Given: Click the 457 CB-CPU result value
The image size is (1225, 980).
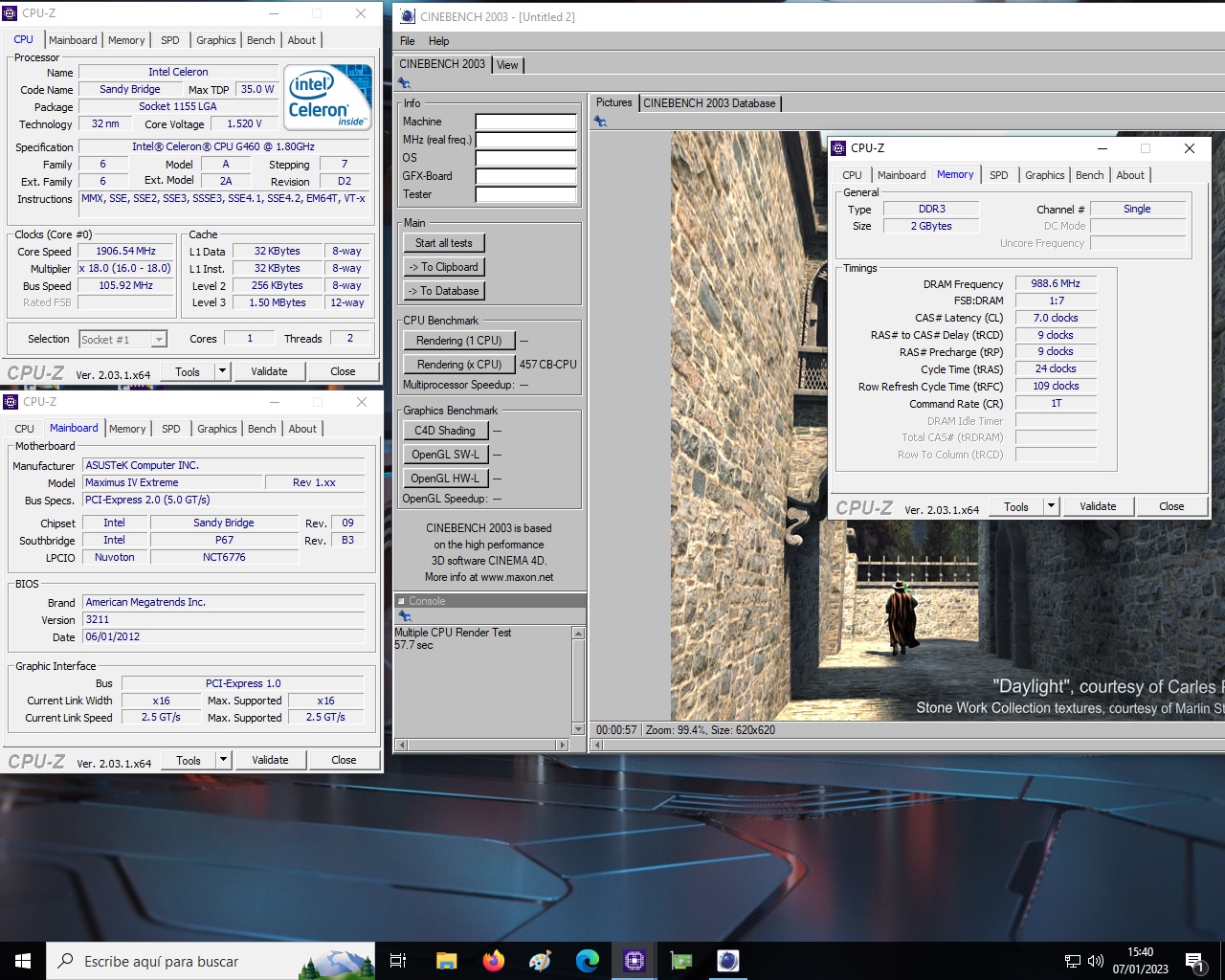Looking at the screenshot, I should [548, 365].
